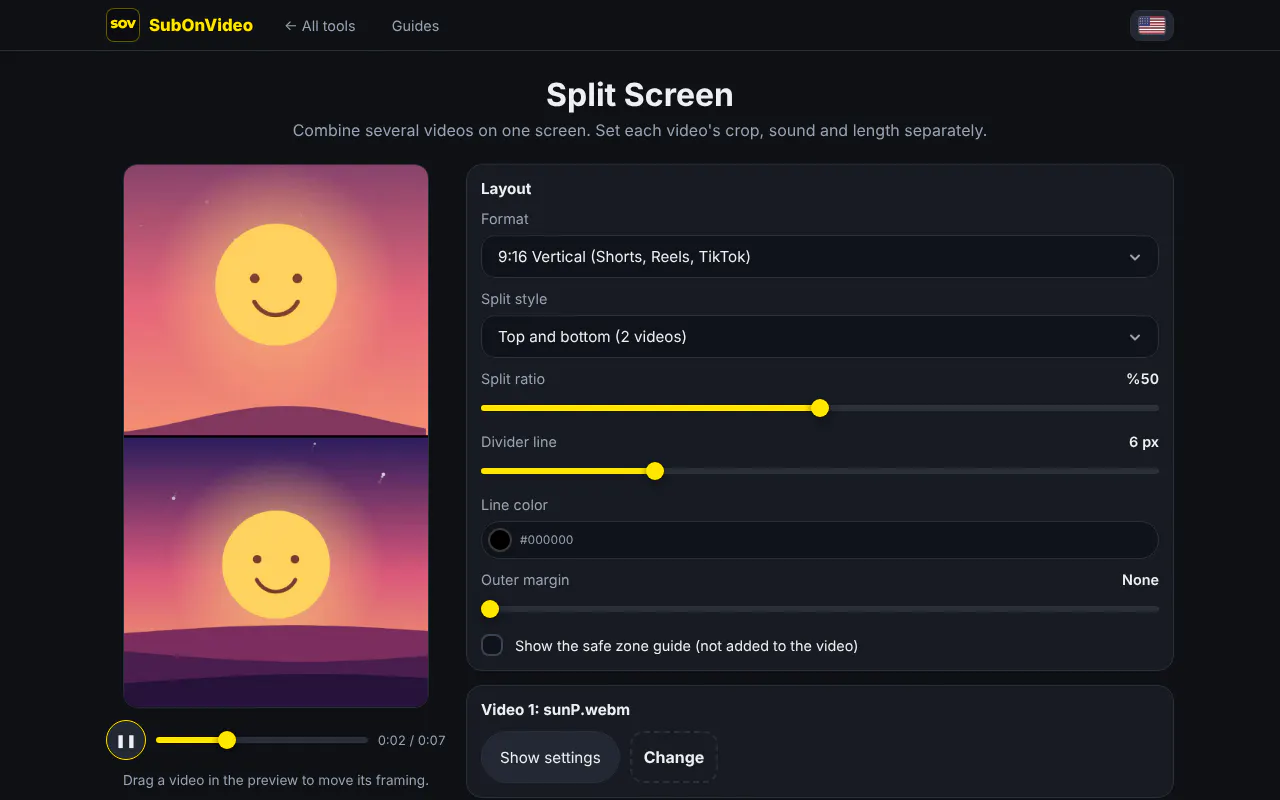
Task: Click the playback progress slider knob
Action: pyautogui.click(x=227, y=740)
